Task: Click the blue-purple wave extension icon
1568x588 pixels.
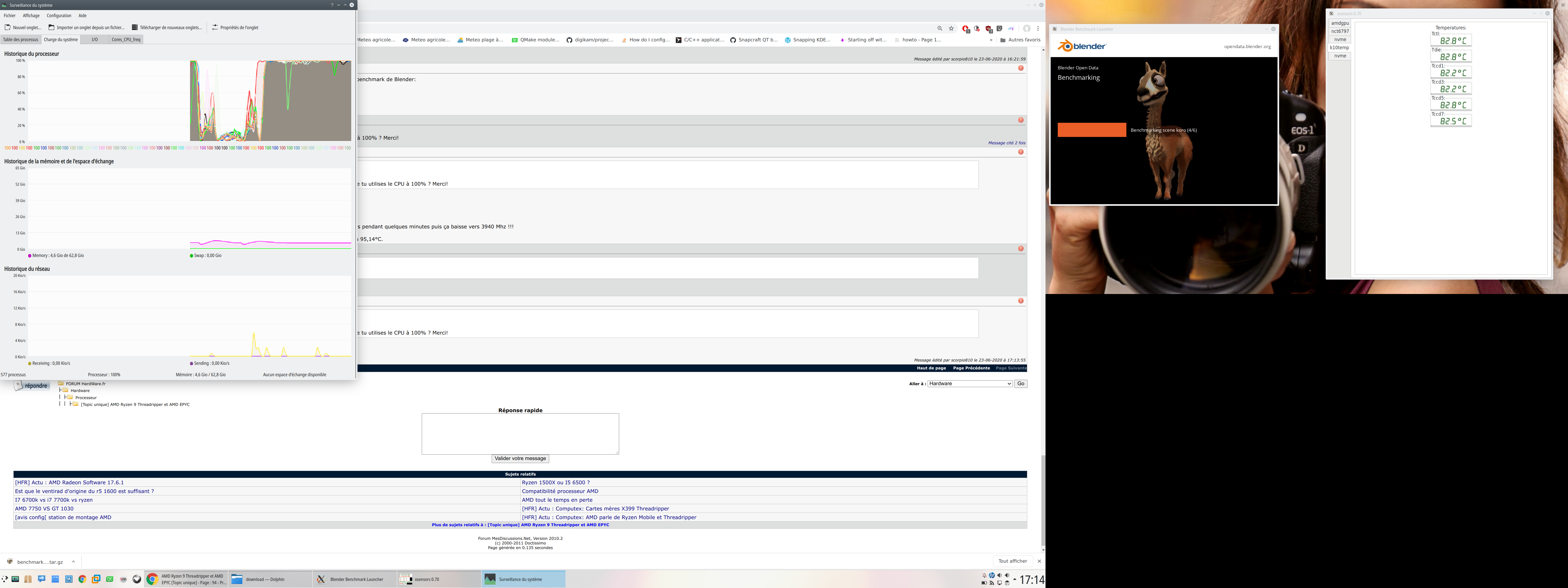Action: click(x=1010, y=29)
